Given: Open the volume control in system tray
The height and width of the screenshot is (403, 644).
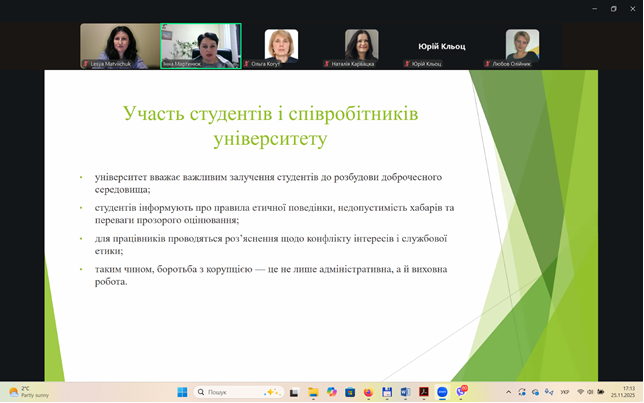Looking at the screenshot, I should 591,392.
